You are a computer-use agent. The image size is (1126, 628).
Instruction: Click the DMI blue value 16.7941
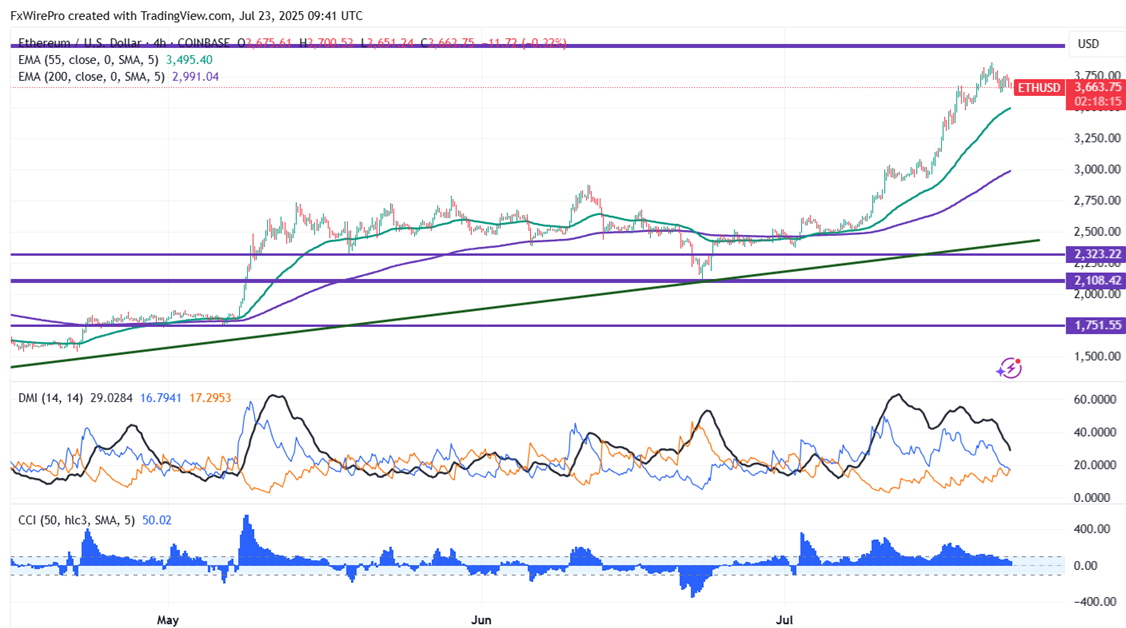161,398
